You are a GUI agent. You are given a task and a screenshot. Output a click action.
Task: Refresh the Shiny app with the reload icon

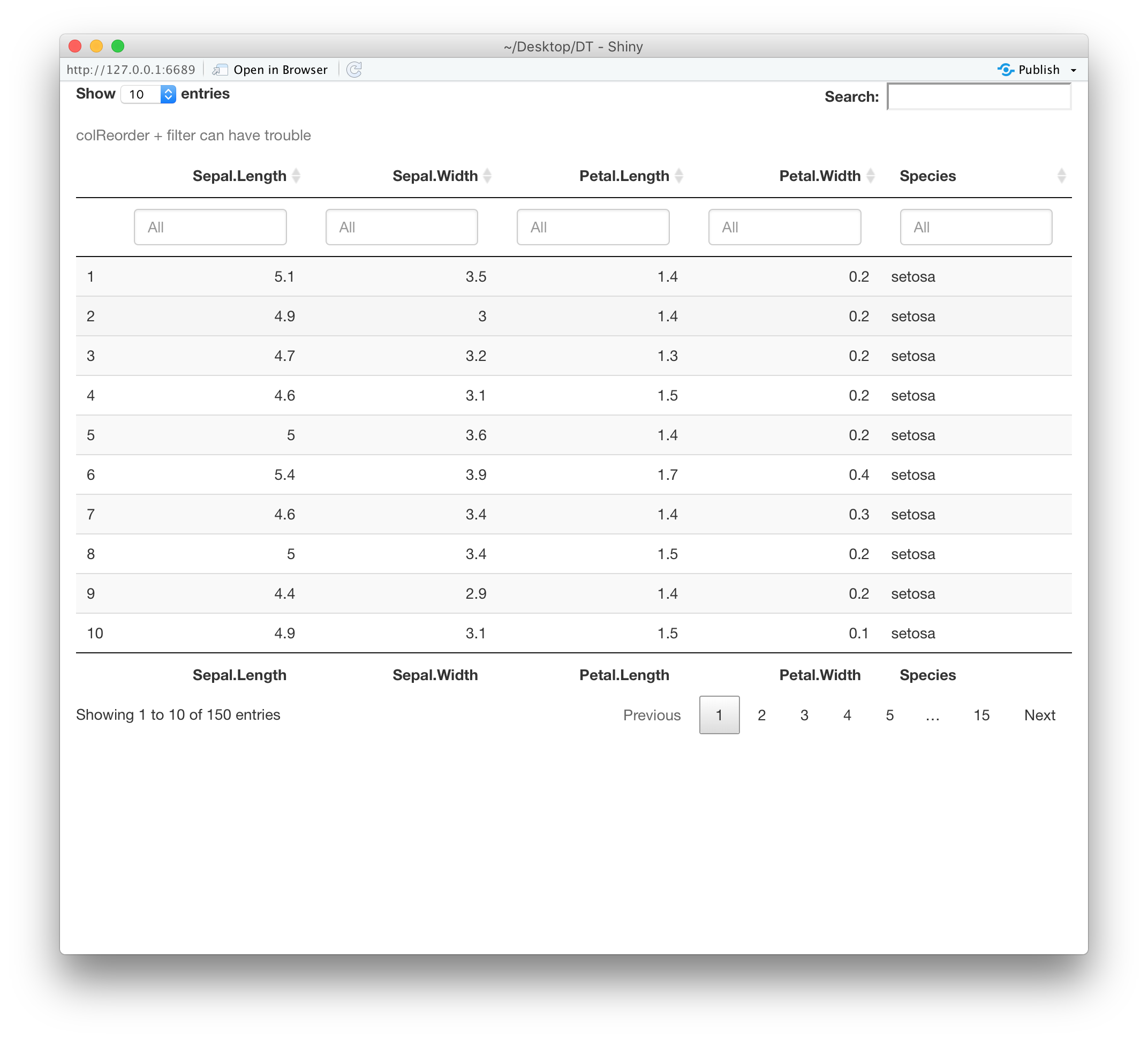(x=354, y=69)
